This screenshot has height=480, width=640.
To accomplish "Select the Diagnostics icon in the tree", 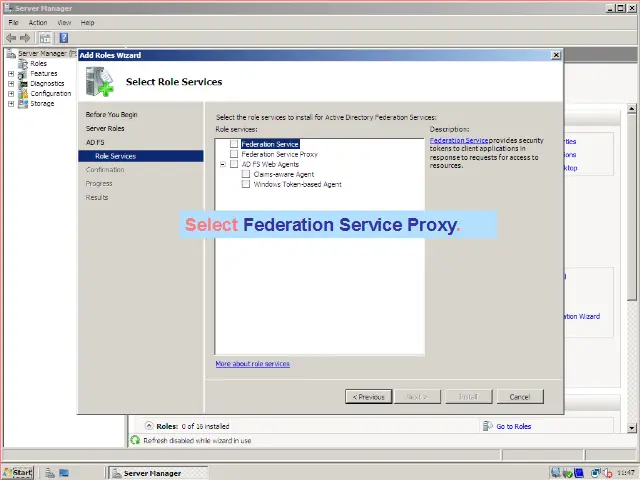I will click(x=23, y=84).
